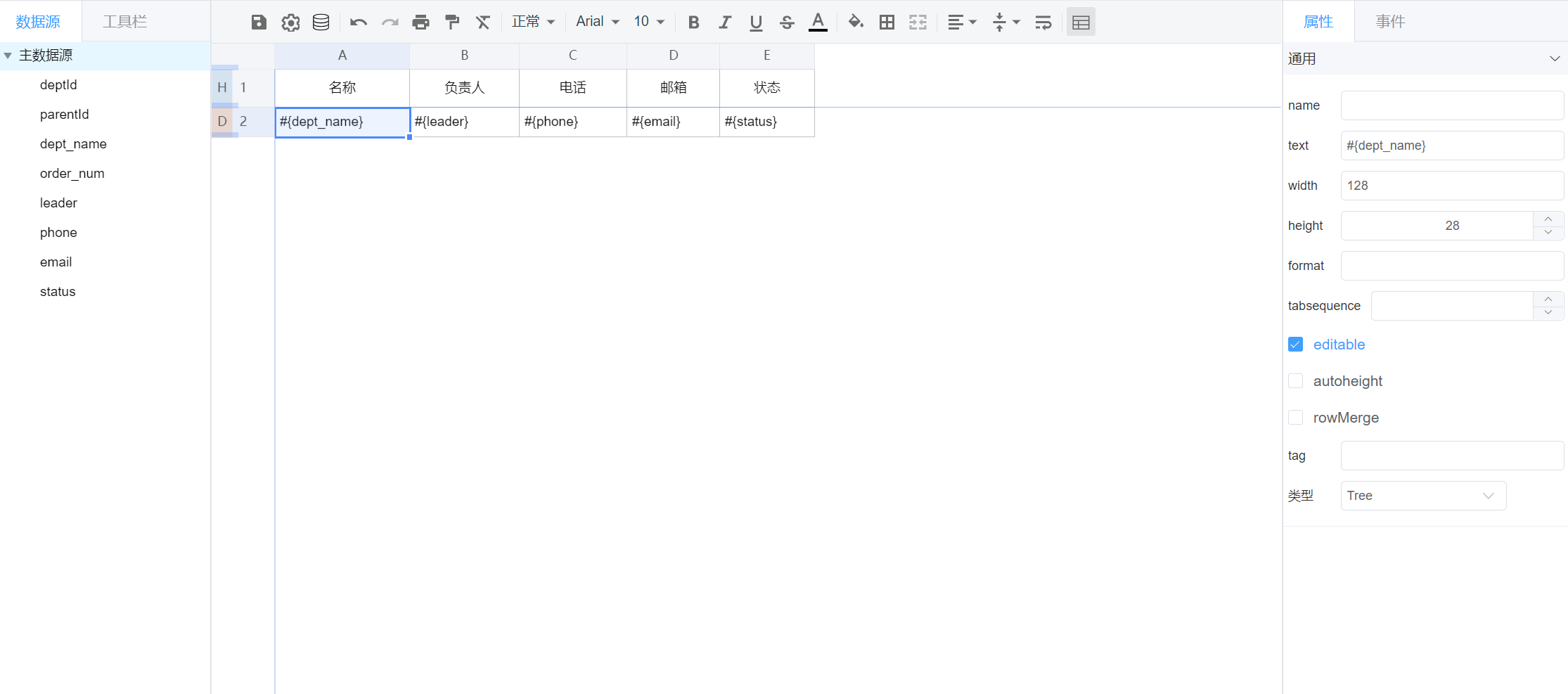
Task: Decrease tabsequence with down stepper
Action: [1548, 313]
